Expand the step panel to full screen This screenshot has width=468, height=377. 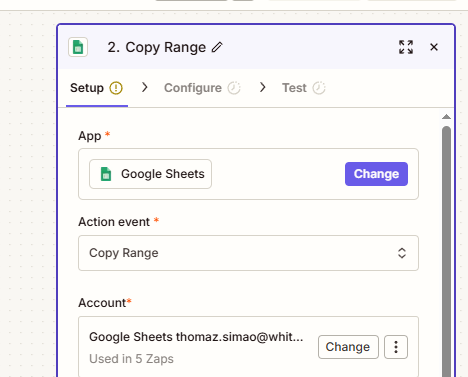click(406, 47)
